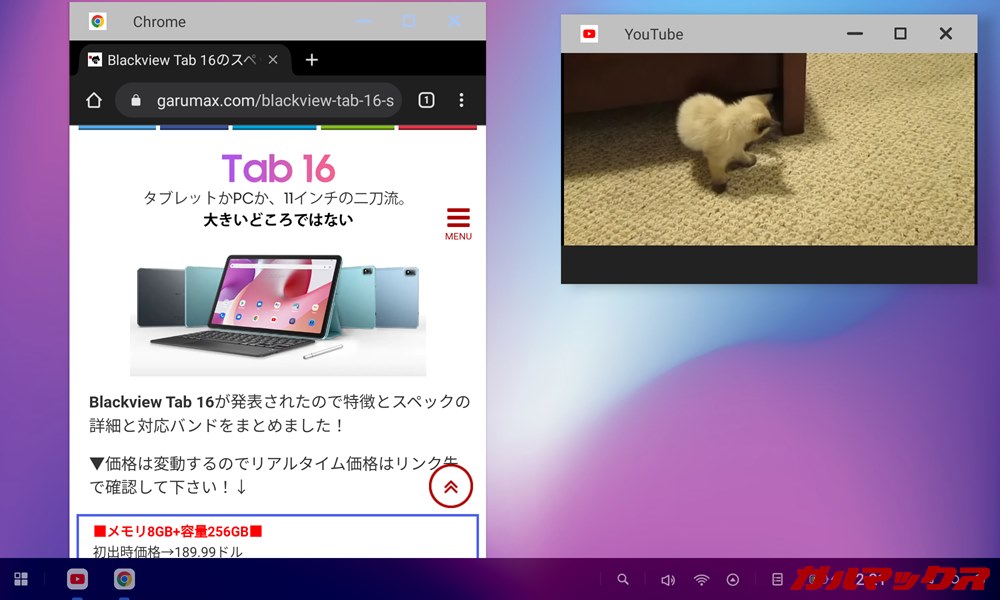Click the Tab 16 tablet product image
This screenshot has width=1000, height=600.
[277, 312]
